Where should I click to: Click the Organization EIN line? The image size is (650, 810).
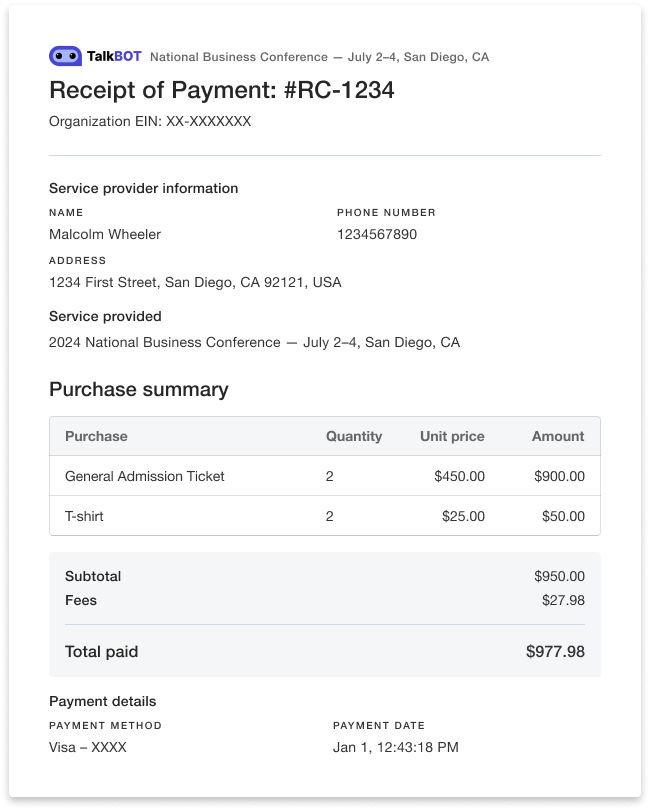coord(150,122)
